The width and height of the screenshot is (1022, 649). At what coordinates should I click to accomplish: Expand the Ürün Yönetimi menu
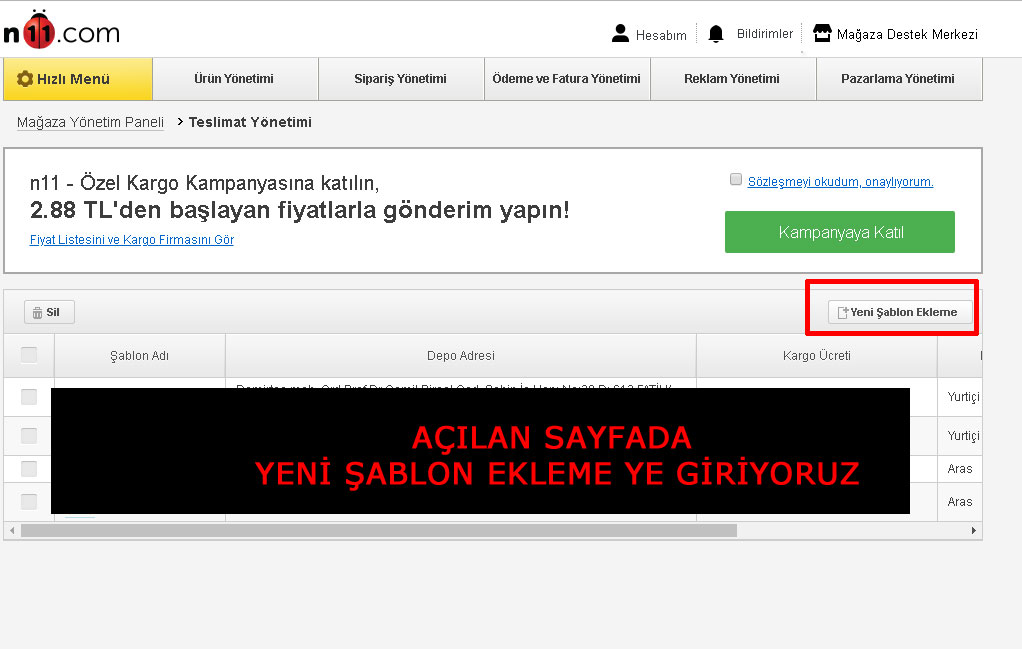point(234,79)
